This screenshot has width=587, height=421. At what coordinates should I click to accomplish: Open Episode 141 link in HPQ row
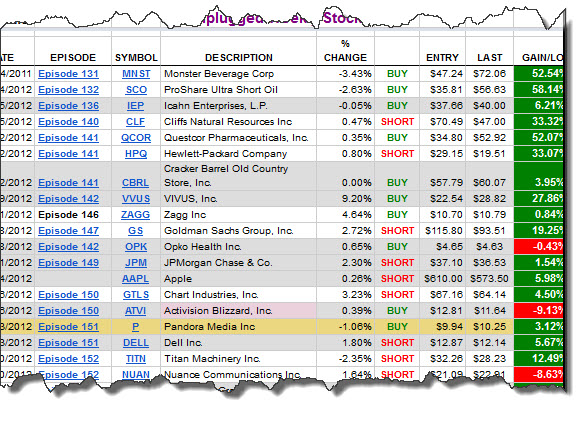click(69, 154)
